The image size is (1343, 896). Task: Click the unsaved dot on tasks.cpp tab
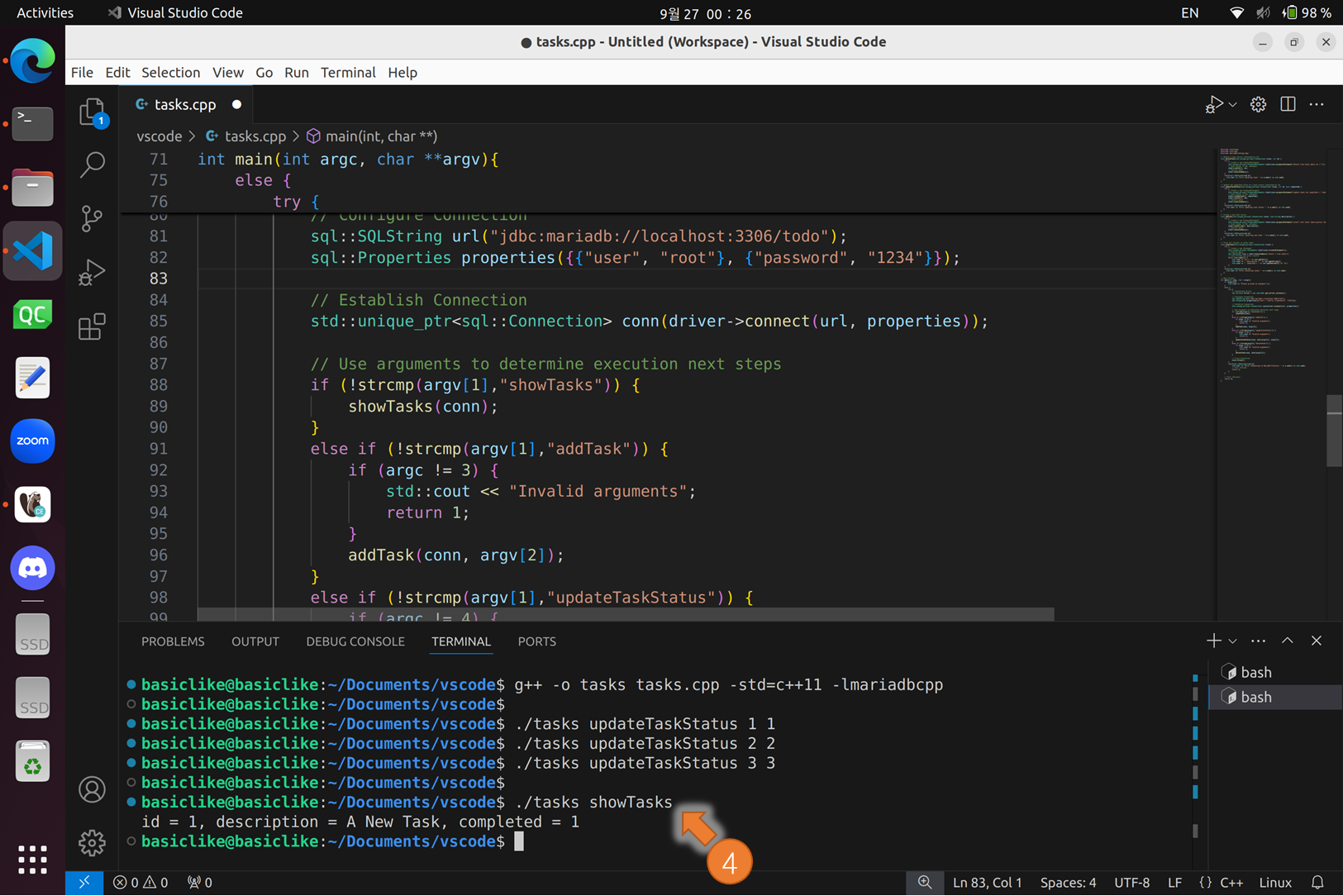tap(236, 105)
